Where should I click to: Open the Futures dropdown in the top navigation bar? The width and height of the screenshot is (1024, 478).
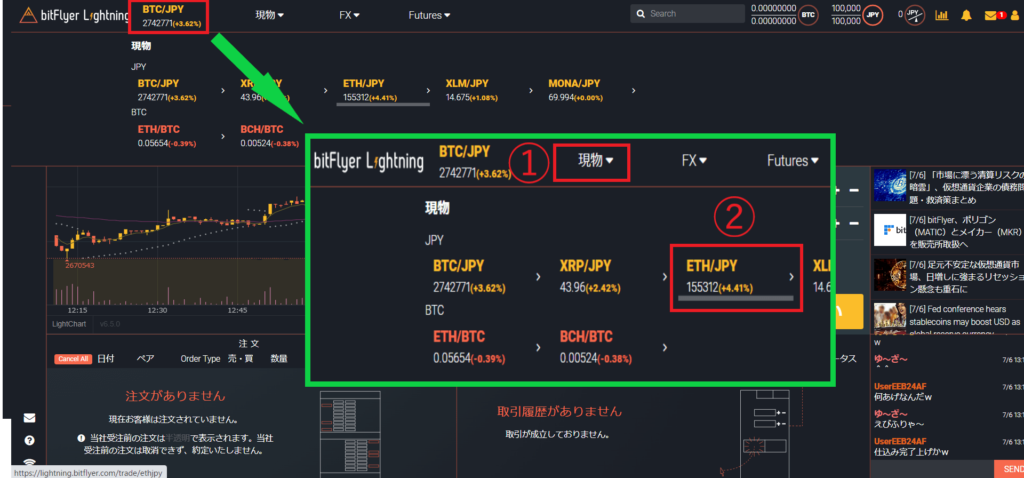click(x=429, y=14)
